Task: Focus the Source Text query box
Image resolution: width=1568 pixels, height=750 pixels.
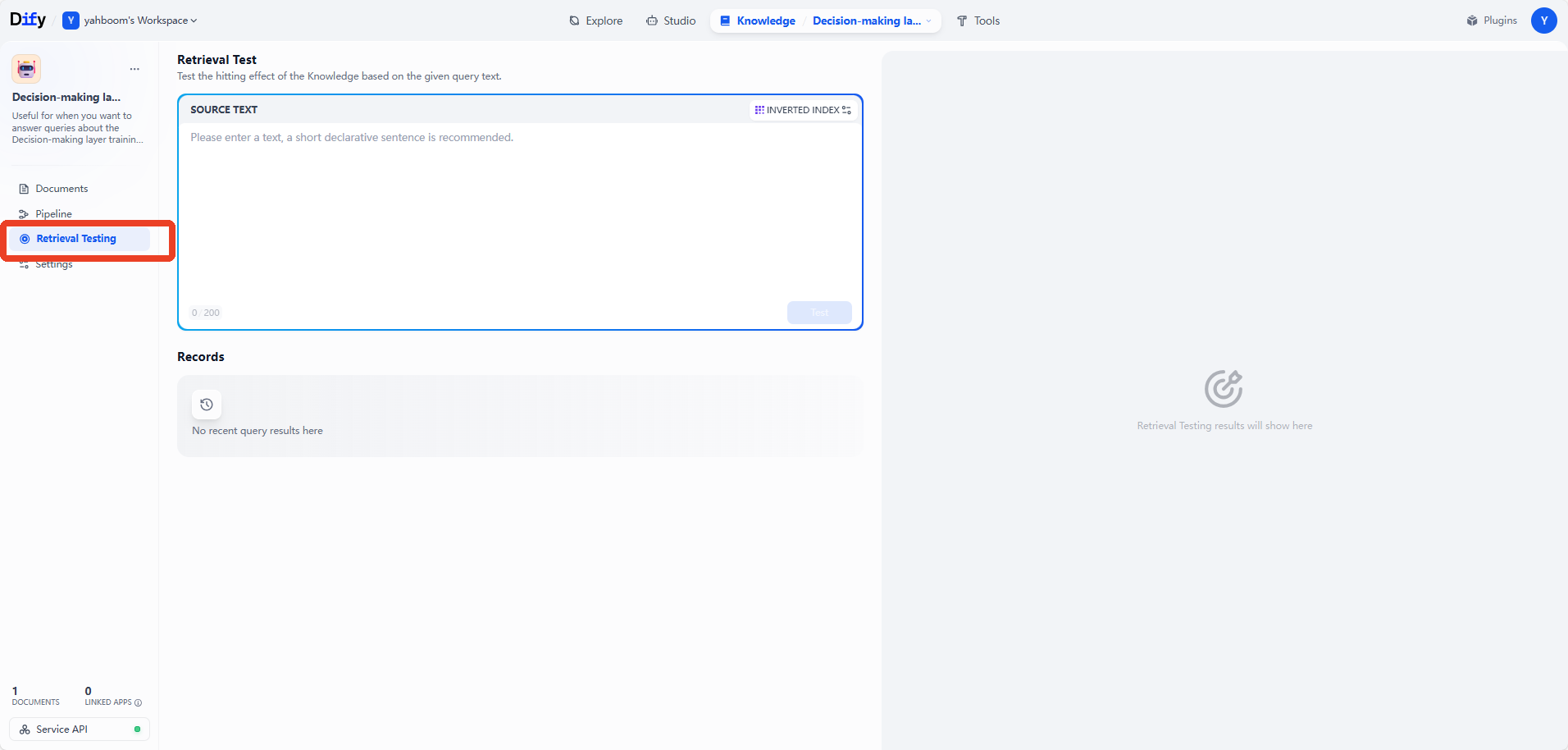Action: [520, 212]
